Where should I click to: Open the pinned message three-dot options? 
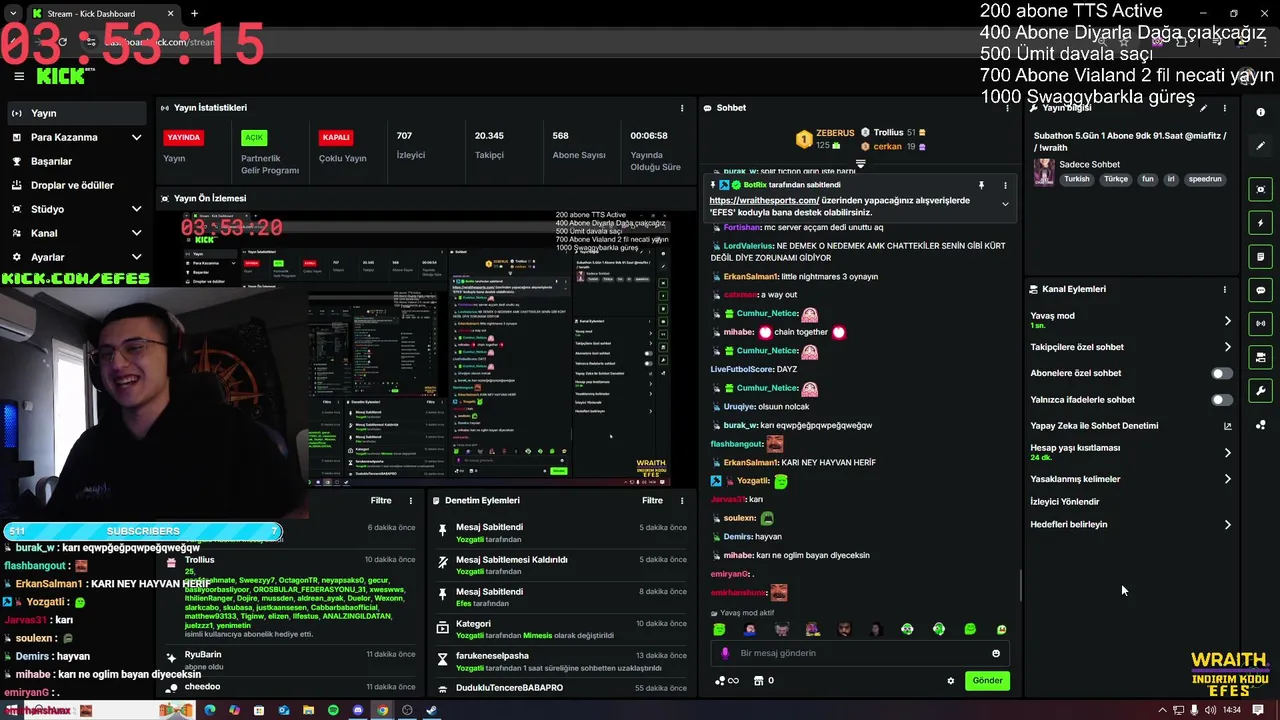[1005, 185]
